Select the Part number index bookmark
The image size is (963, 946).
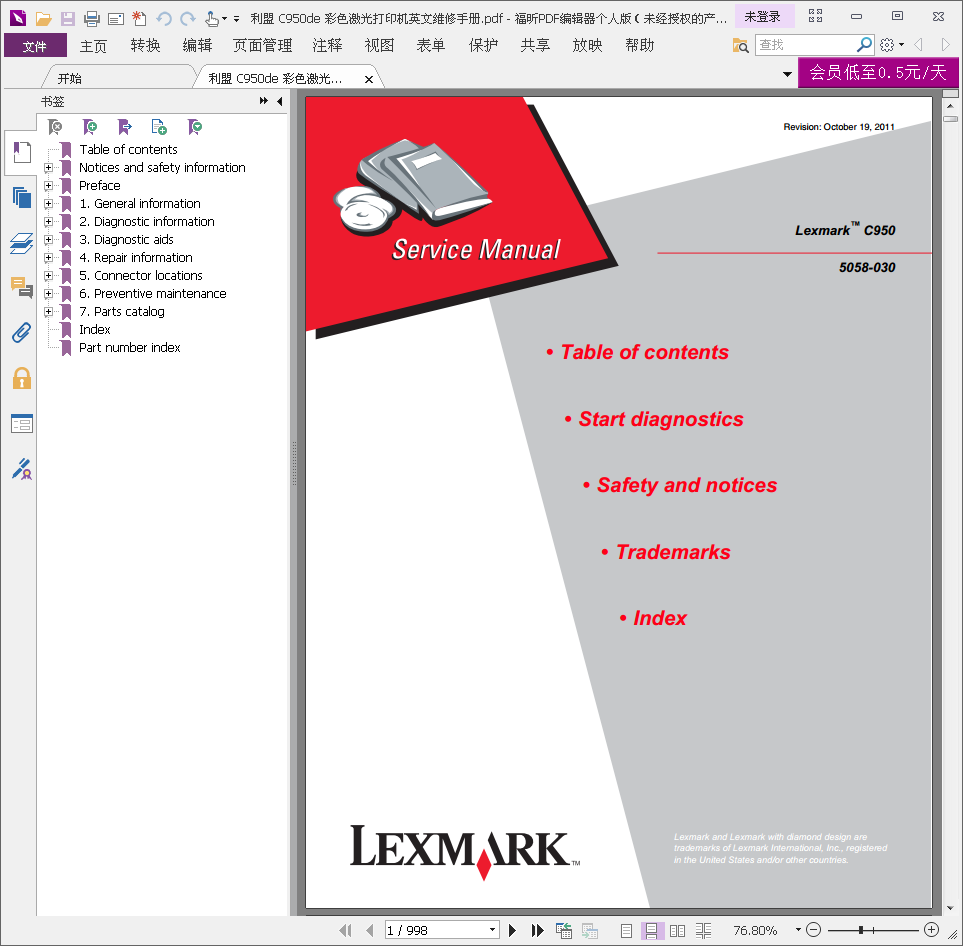(130, 348)
